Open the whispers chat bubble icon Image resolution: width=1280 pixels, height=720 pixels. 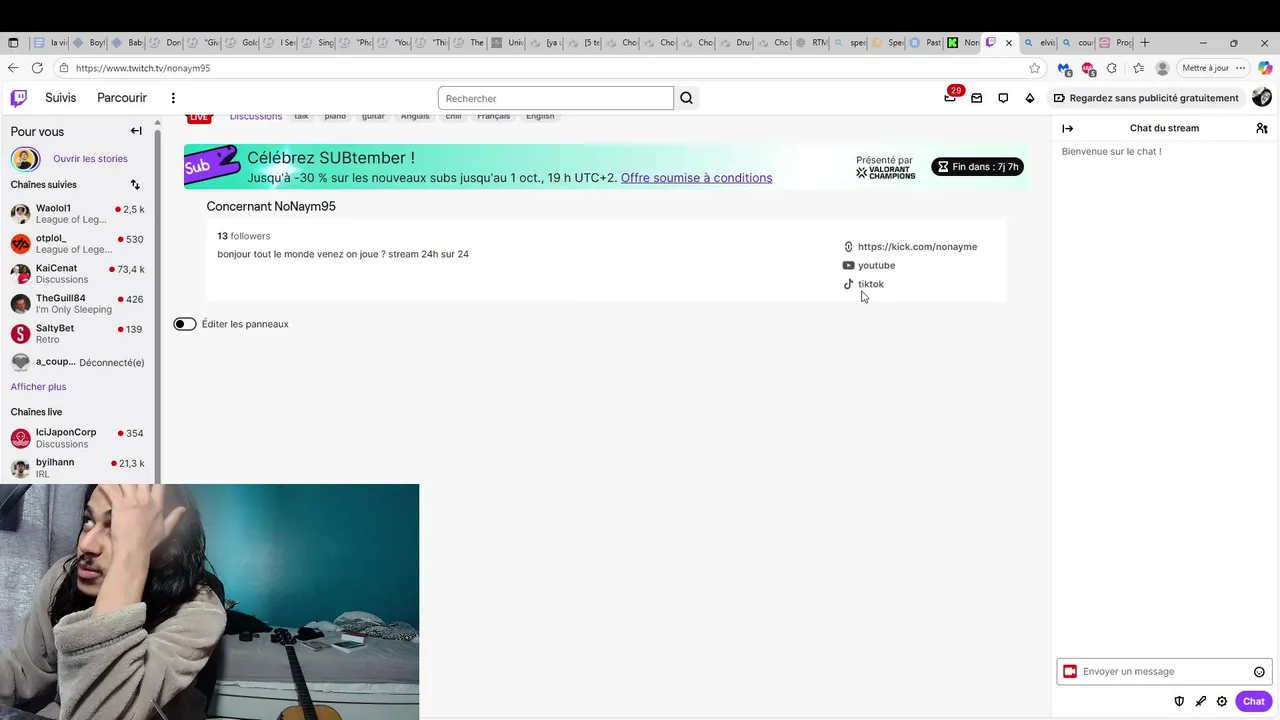coord(1003,98)
